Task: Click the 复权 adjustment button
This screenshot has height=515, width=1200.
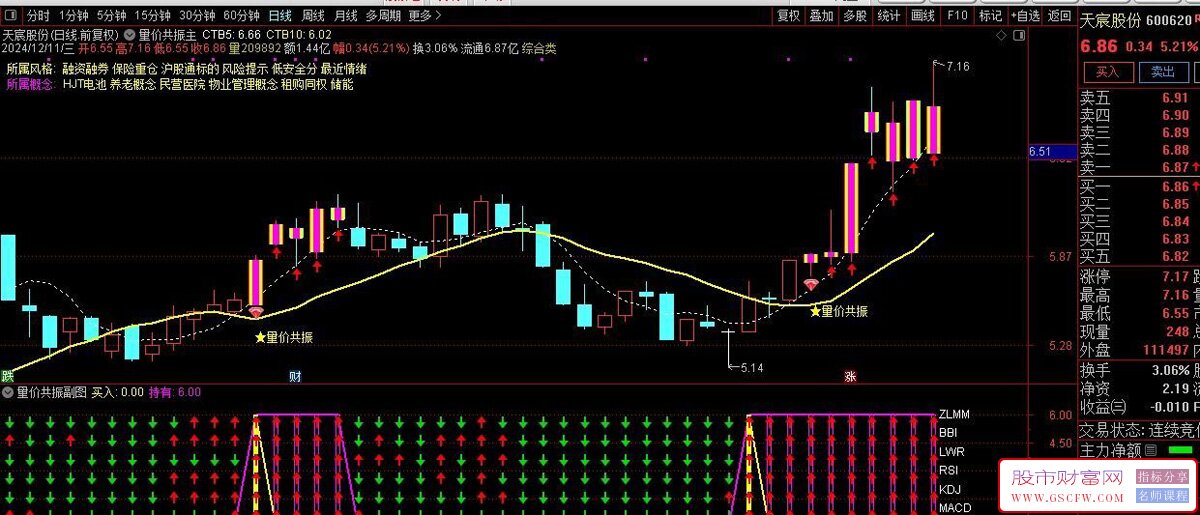Action: click(789, 16)
